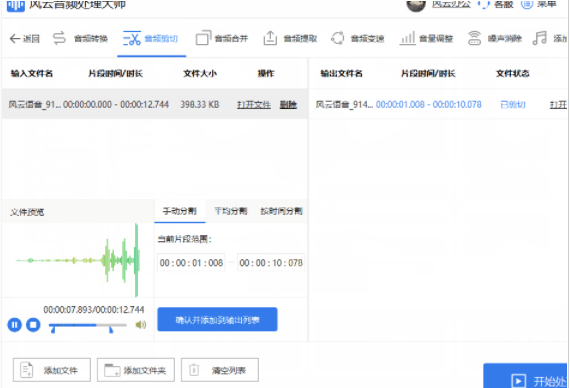Delete the input file via 删除 link
Image resolution: width=570 pixels, height=388 pixels.
288,105
